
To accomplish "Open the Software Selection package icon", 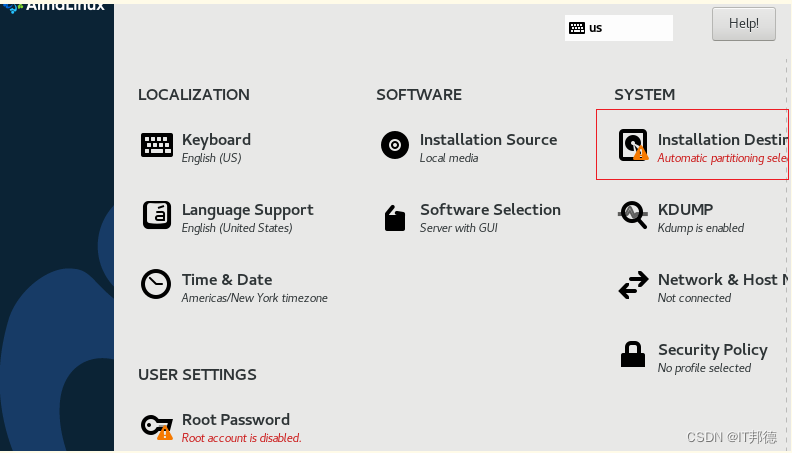I will click(394, 218).
